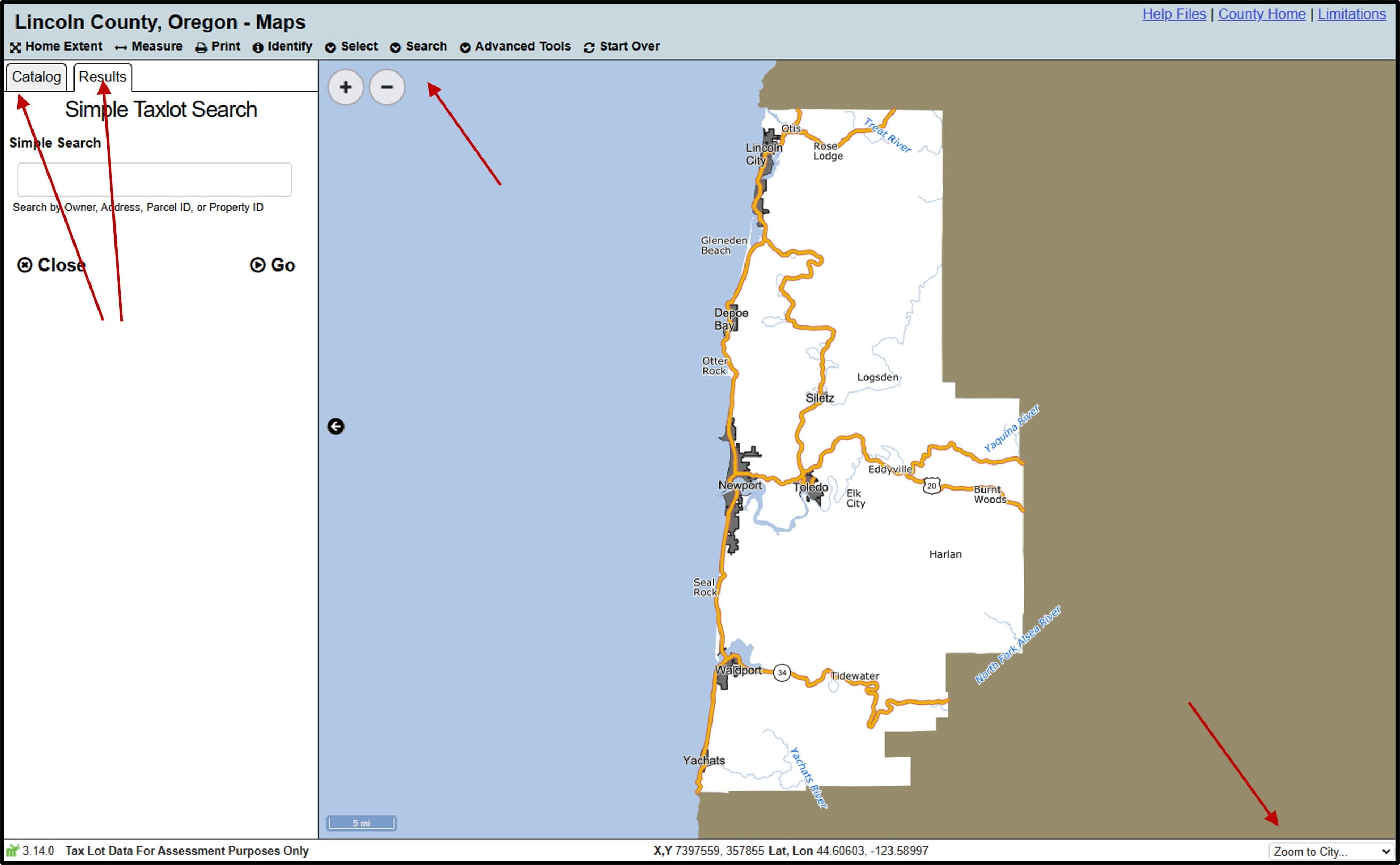Zoom out with the minus button

tap(387, 87)
